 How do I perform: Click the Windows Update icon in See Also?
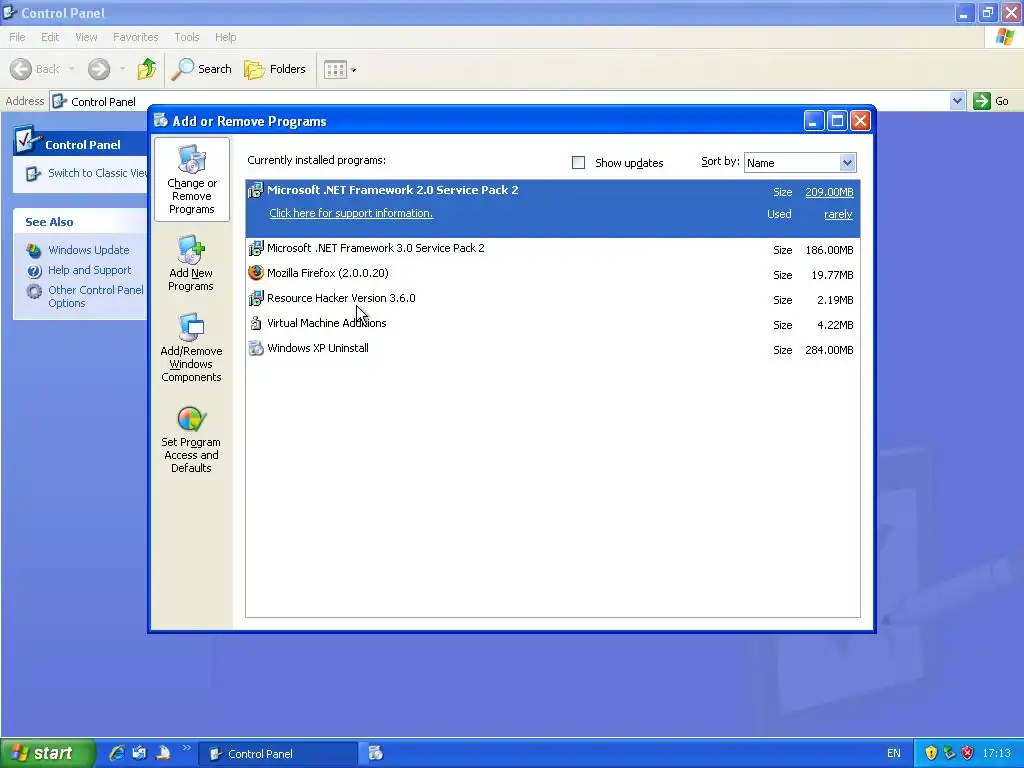34,250
